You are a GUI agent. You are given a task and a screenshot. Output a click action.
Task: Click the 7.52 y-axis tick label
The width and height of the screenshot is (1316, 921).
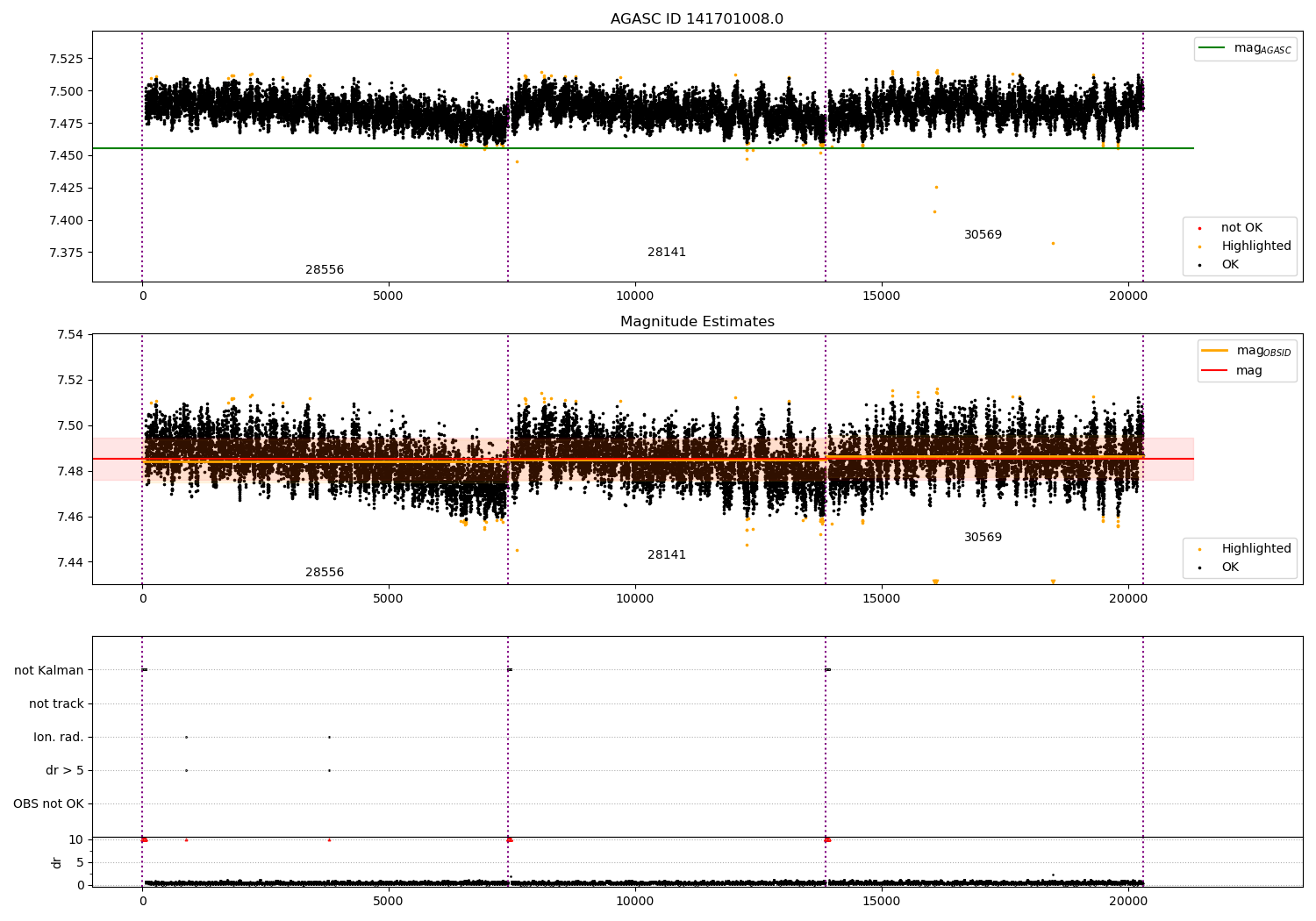70,381
